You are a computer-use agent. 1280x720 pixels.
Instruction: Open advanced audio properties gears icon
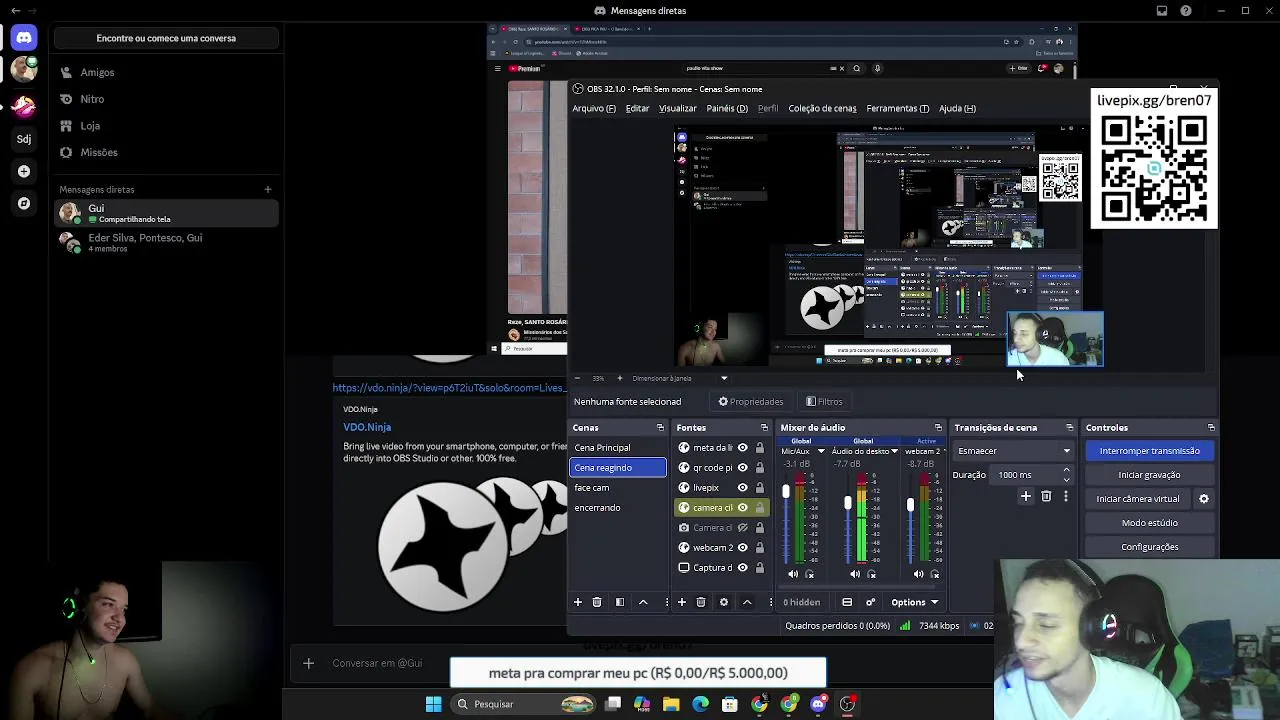click(x=870, y=602)
